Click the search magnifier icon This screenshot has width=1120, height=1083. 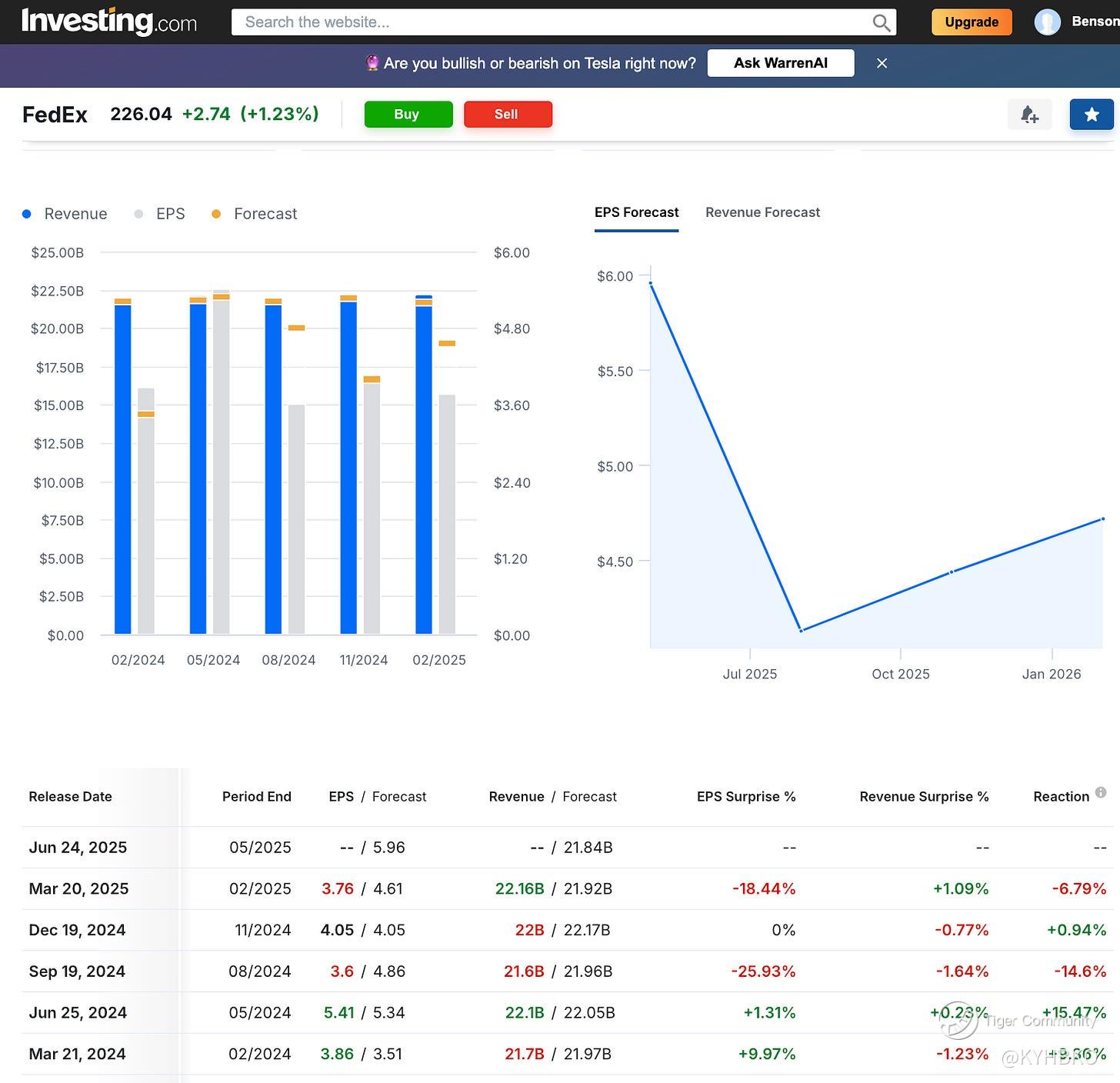click(x=881, y=23)
